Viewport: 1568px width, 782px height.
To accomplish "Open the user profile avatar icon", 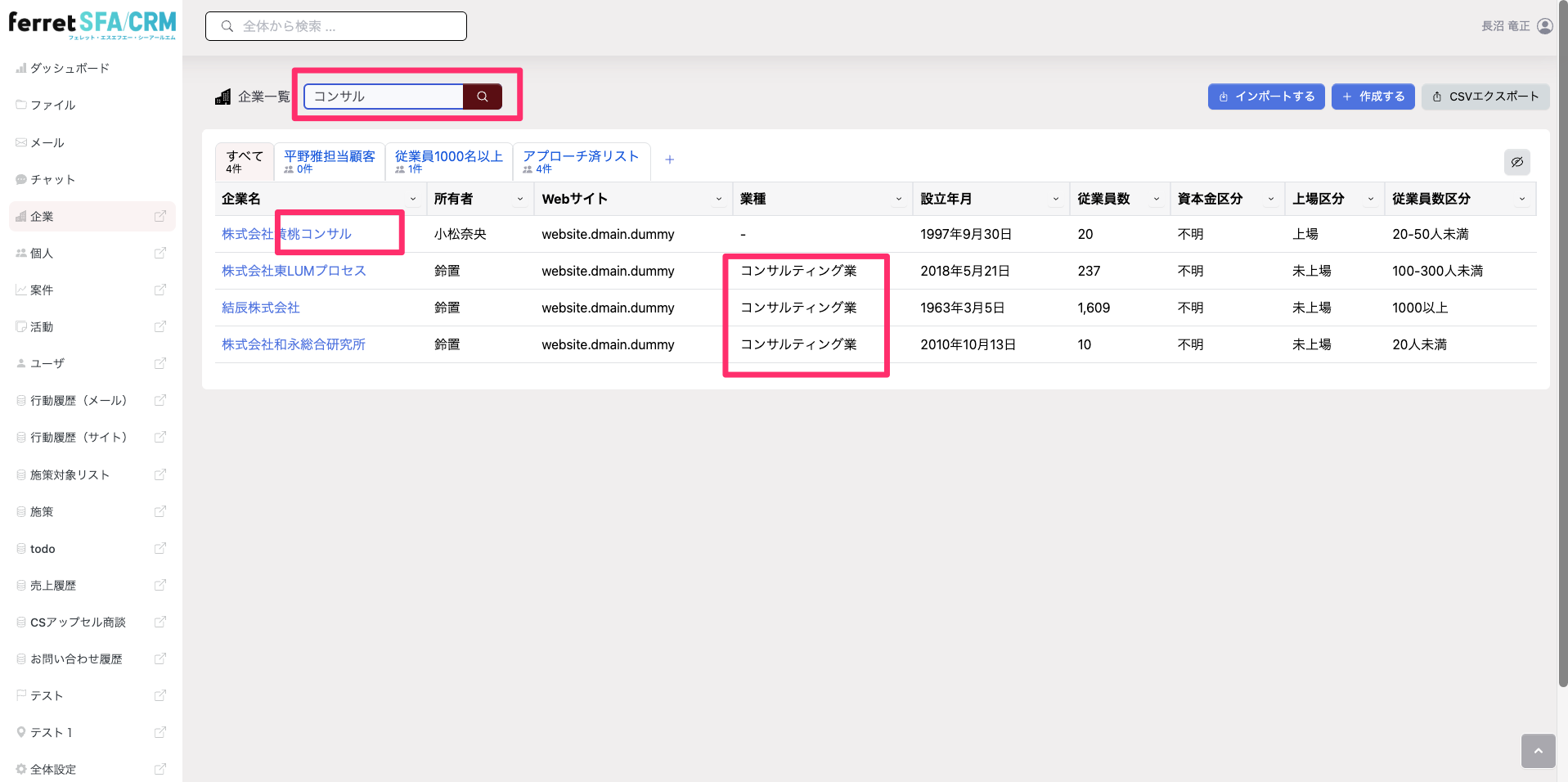I will (x=1544, y=26).
